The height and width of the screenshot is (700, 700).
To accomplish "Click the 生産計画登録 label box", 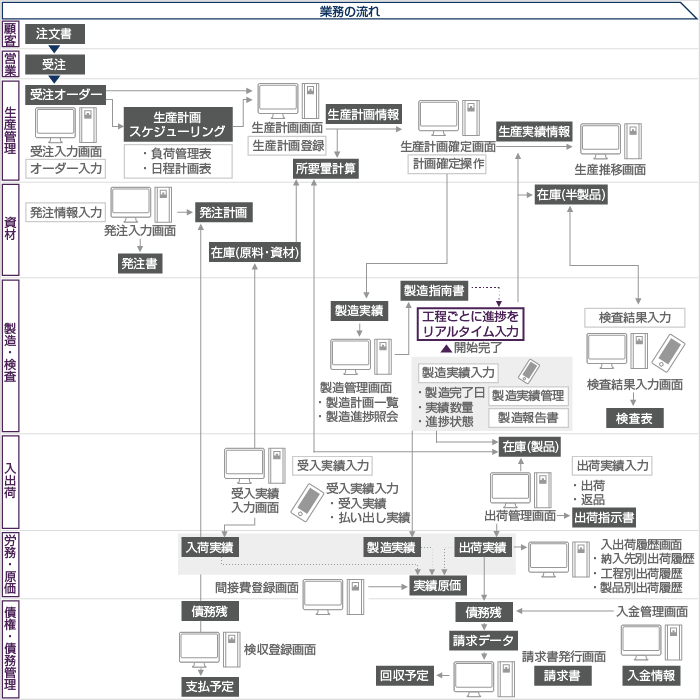I will point(288,146).
